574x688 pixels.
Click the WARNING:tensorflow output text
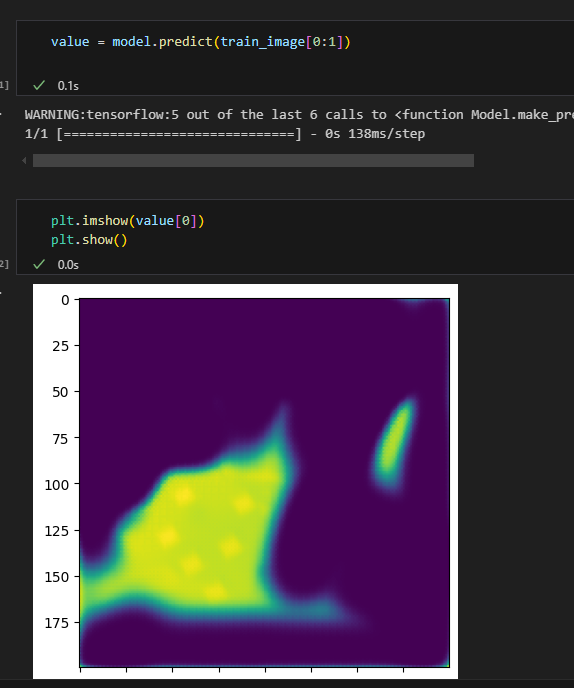(299, 115)
